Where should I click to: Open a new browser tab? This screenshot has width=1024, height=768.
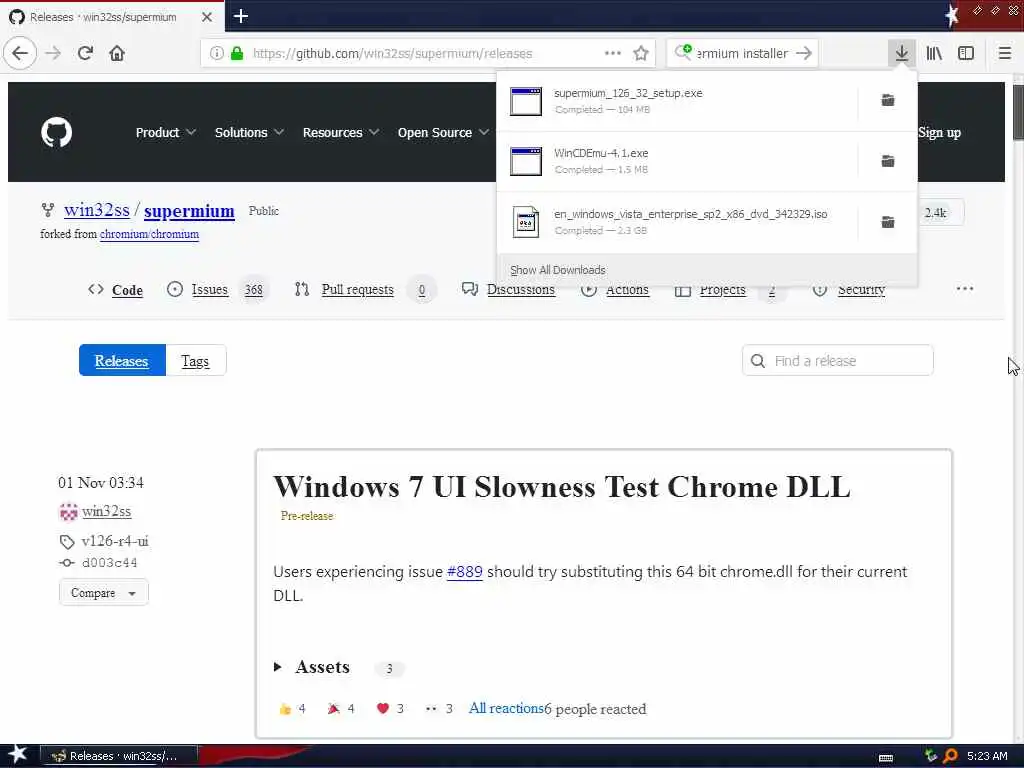tap(240, 16)
